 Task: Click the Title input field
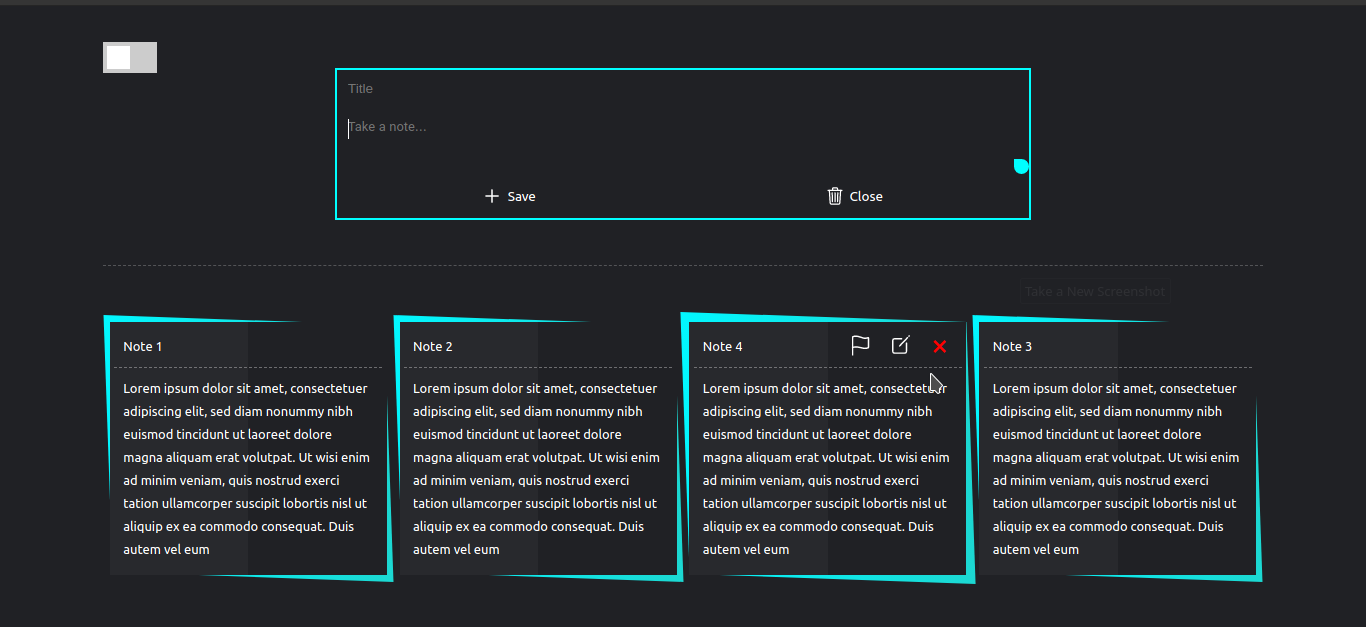(500, 88)
